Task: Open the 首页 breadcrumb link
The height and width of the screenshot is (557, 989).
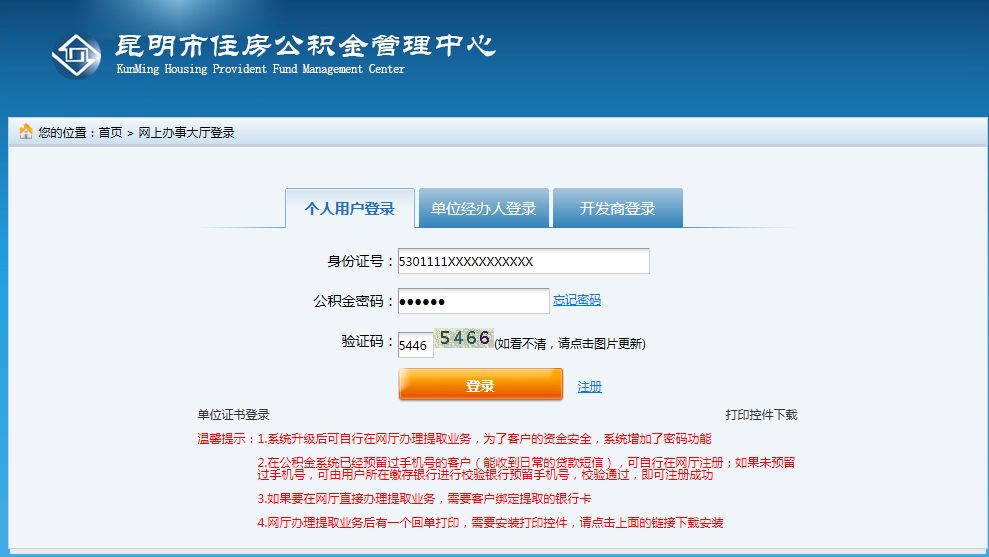Action: click(x=110, y=132)
